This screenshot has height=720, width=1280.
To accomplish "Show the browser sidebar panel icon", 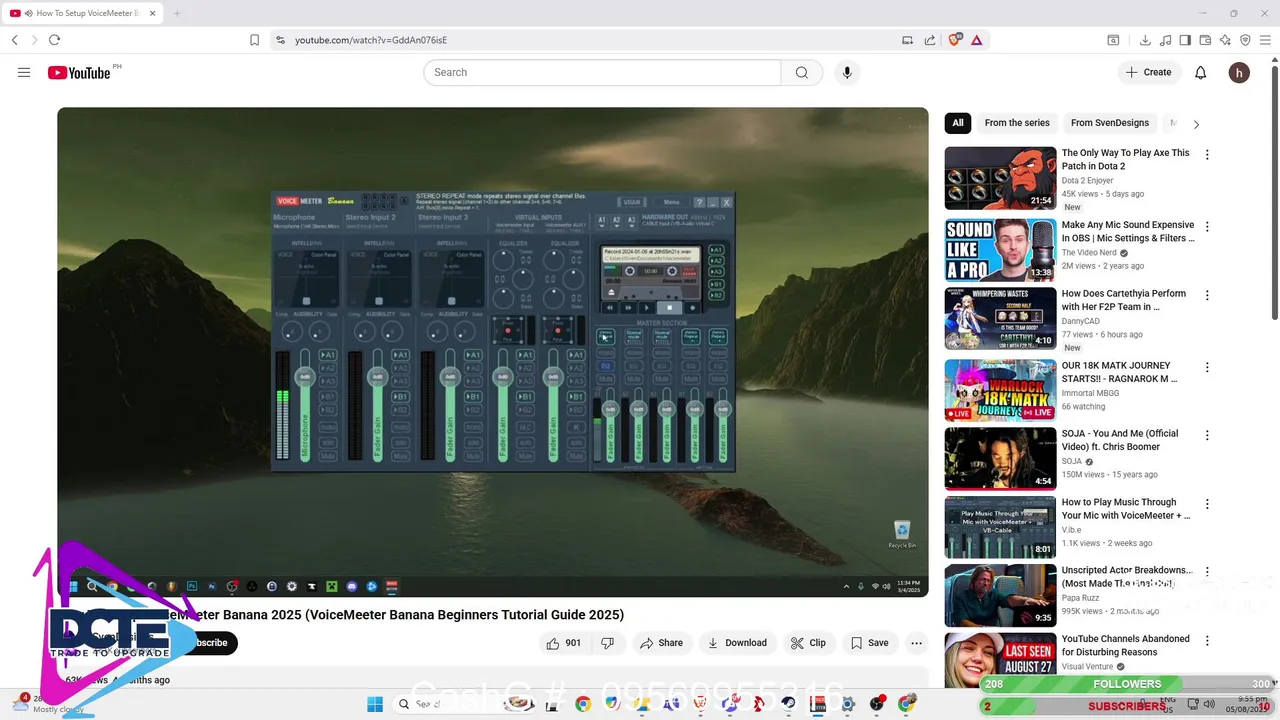I will [1185, 40].
